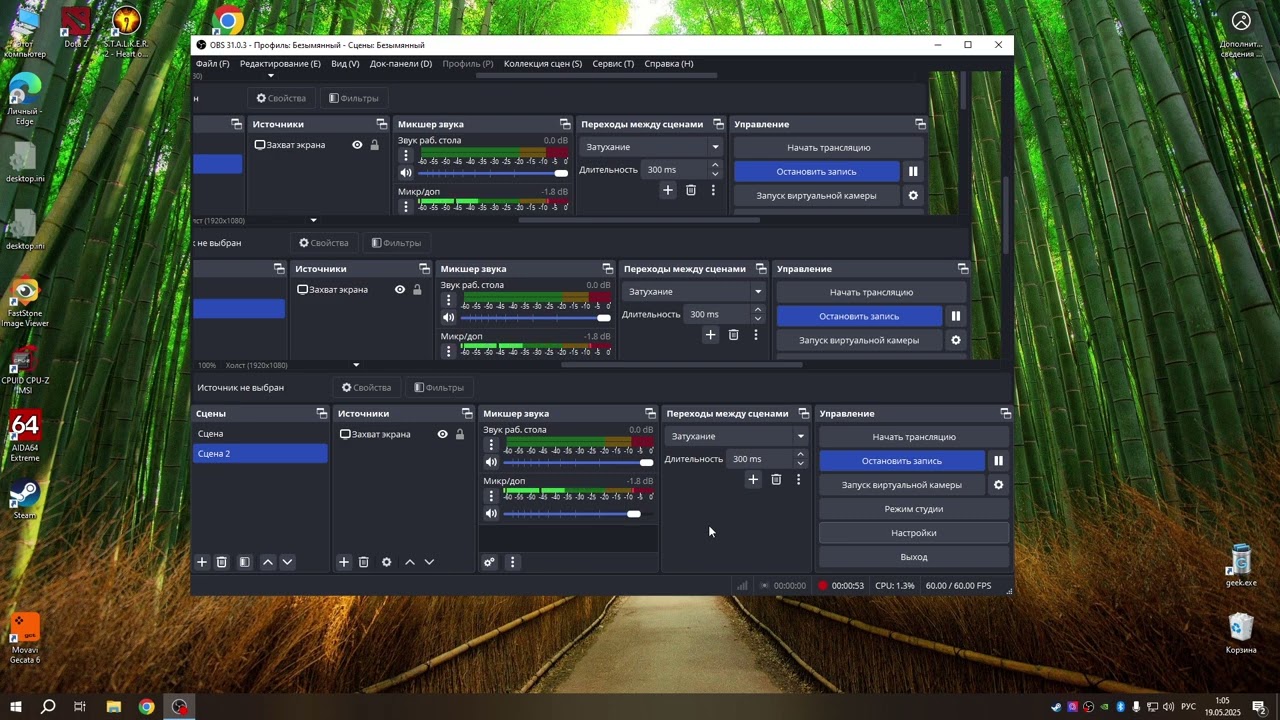1280x720 pixels.
Task: Click Остановить запись below the preview
Action: pyautogui.click(x=902, y=461)
